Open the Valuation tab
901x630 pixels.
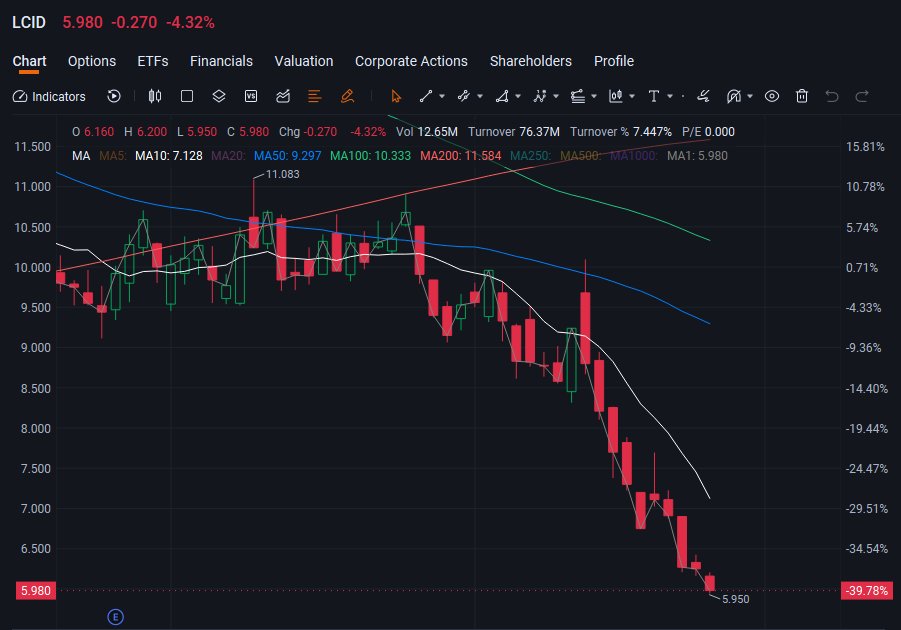pos(304,61)
